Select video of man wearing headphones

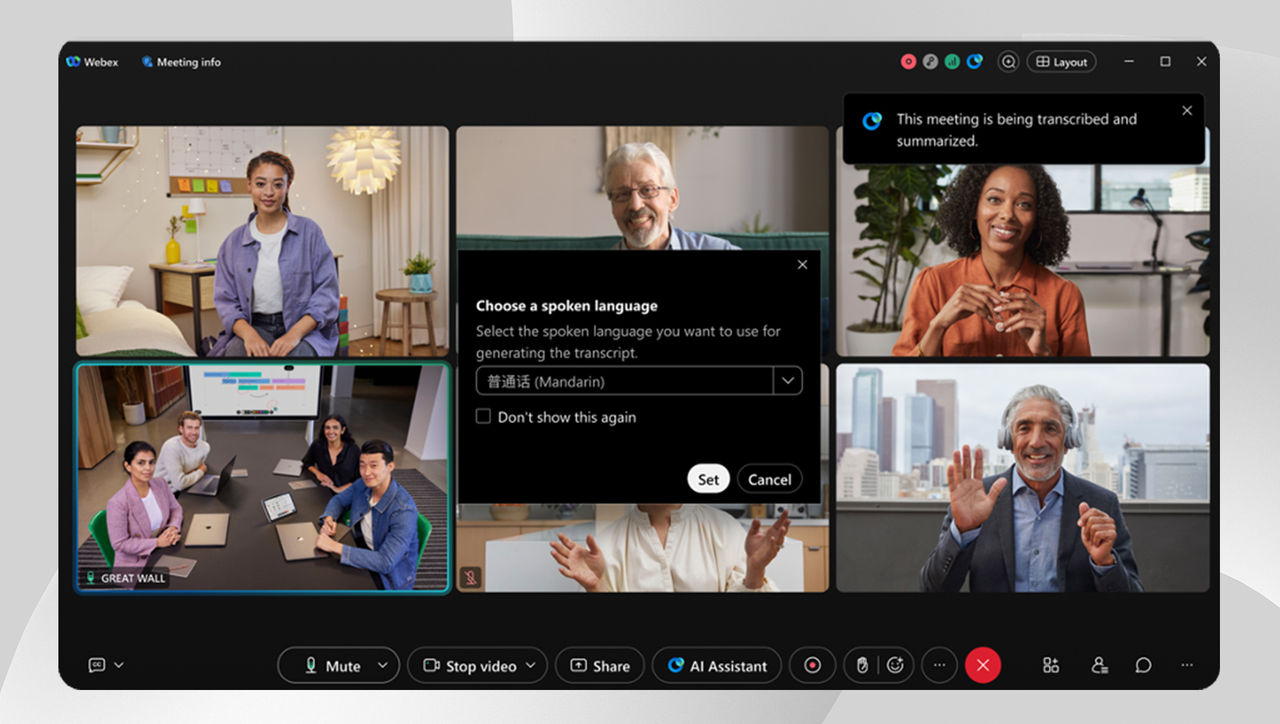point(1023,477)
